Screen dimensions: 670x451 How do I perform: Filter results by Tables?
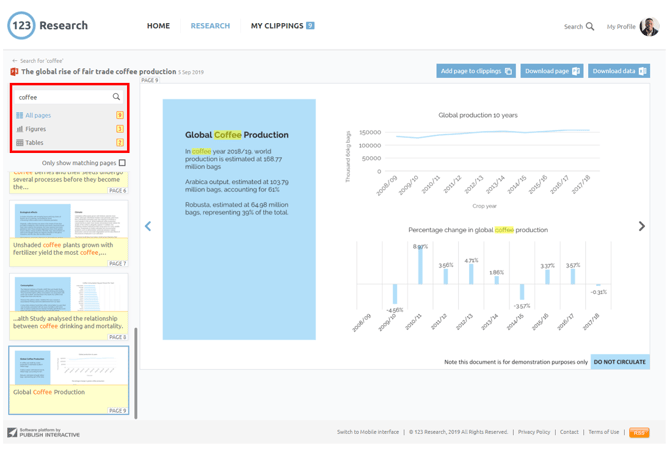[35, 143]
